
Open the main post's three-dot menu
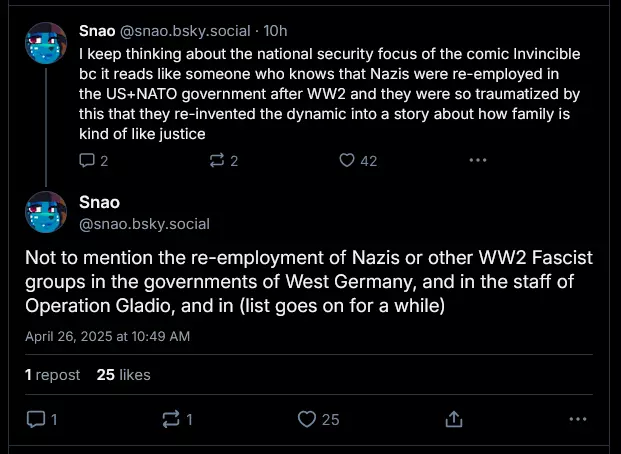[x=577, y=419]
